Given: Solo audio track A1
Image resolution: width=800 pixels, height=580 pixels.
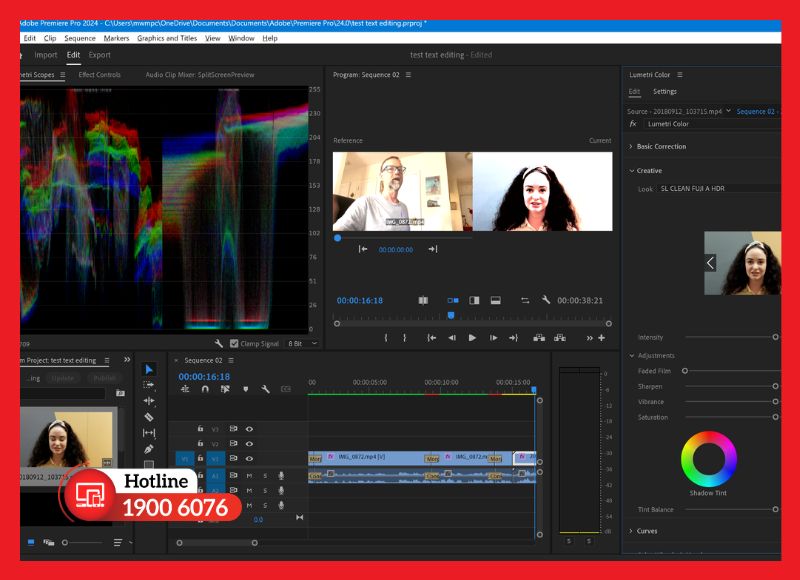Looking at the screenshot, I should 265,475.
